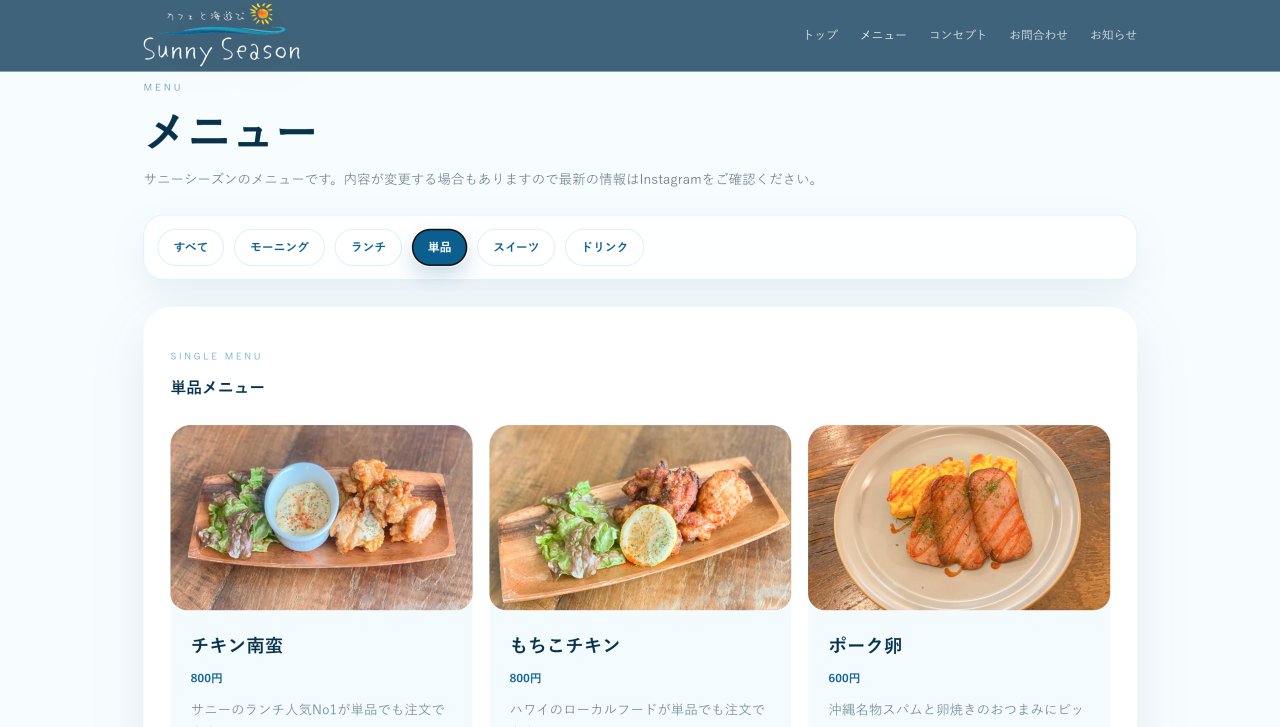
Task: Open the お知らせ news link
Action: [1113, 35]
